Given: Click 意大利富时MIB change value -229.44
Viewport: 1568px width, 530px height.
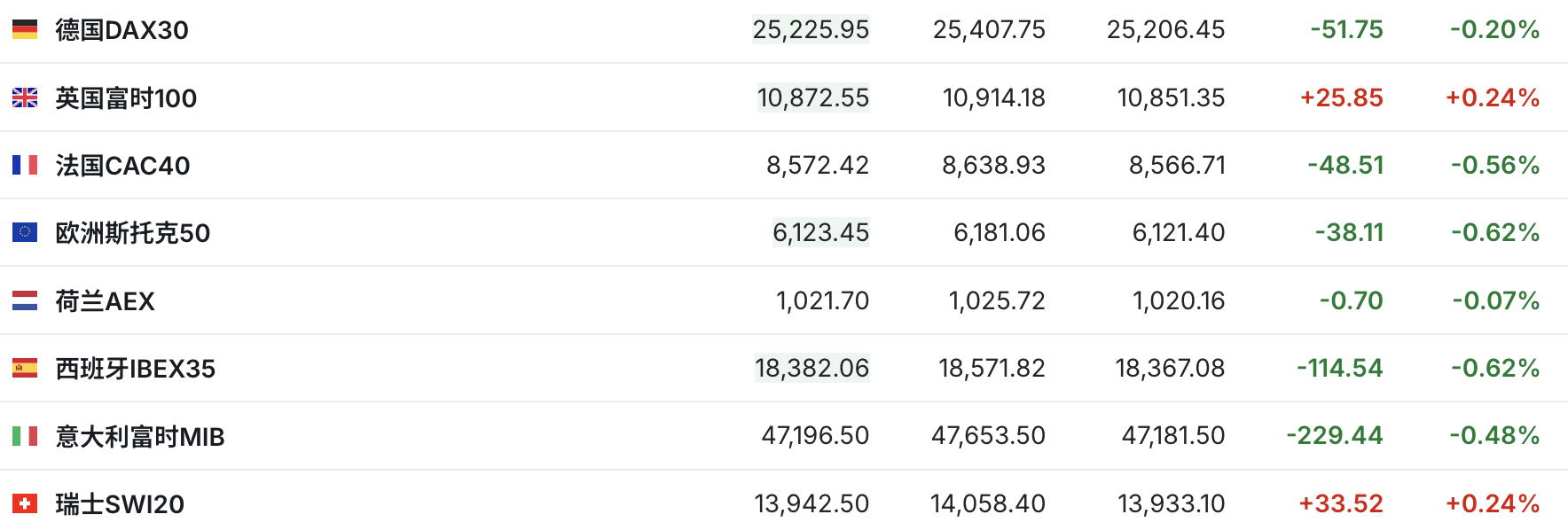Looking at the screenshot, I should 1335,436.
